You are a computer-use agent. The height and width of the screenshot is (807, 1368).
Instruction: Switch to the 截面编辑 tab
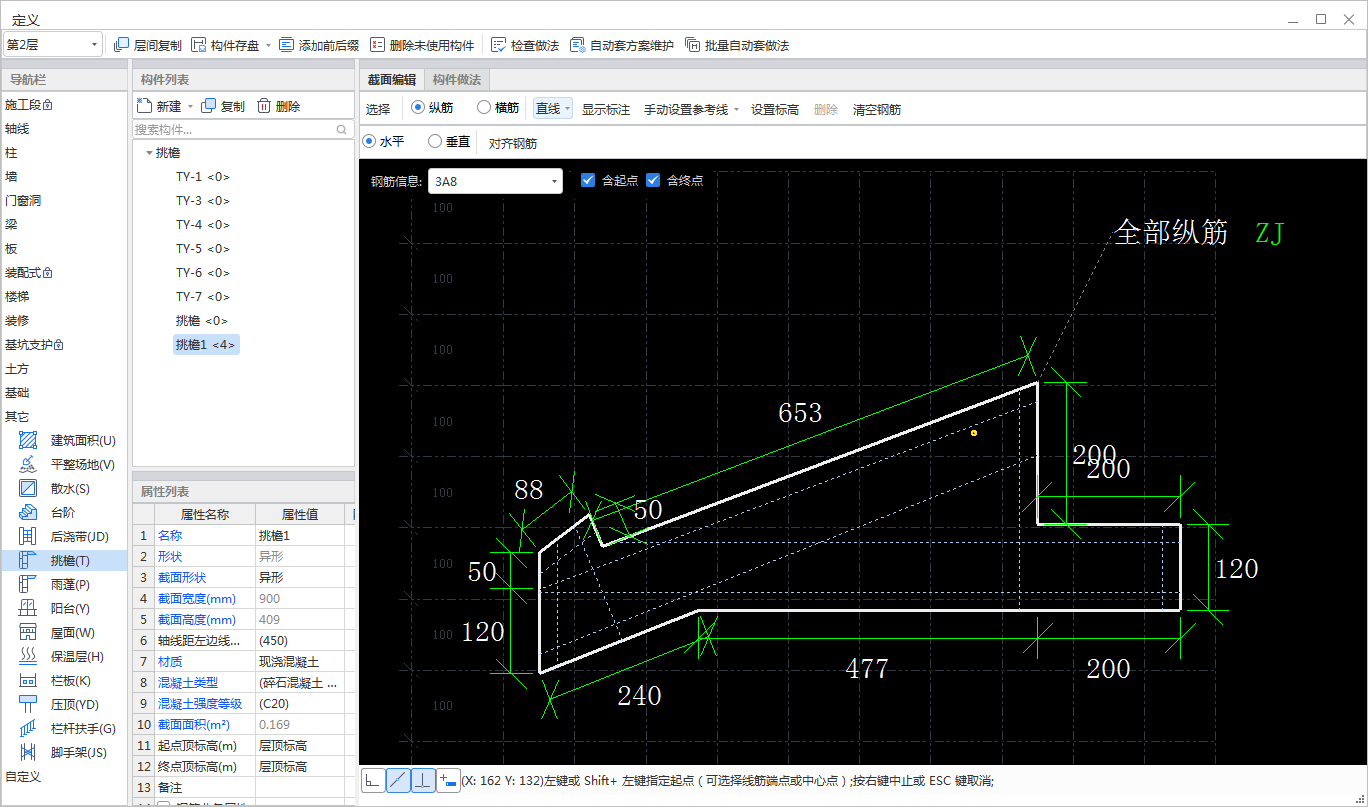(x=391, y=80)
